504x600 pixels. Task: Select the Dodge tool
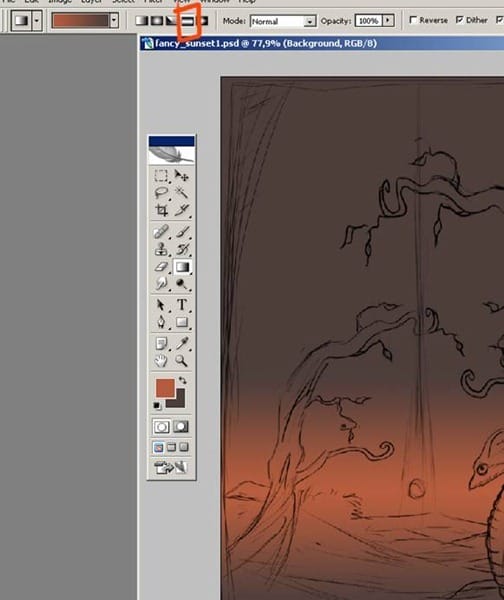point(181,284)
